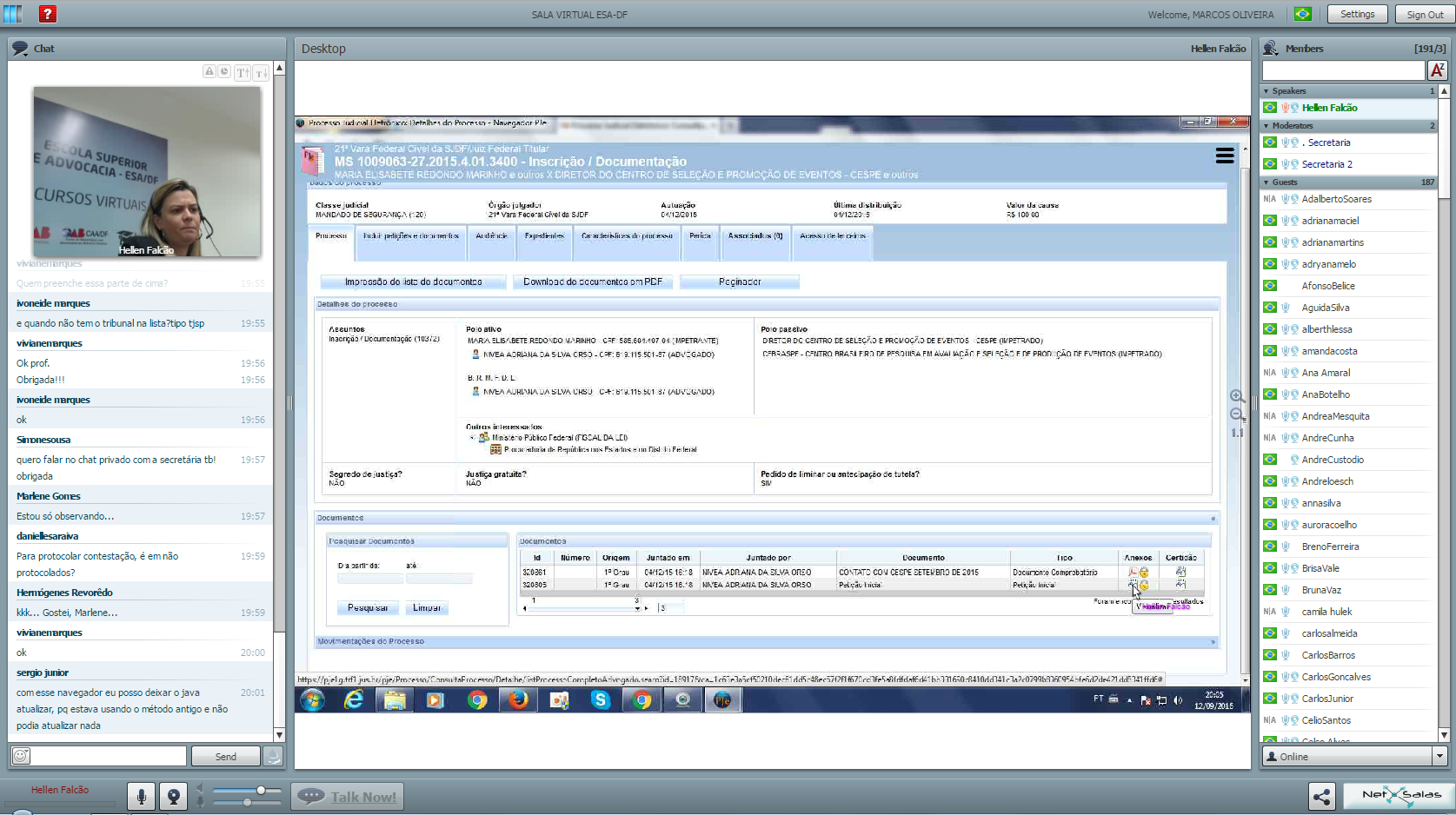Click the share icon button

click(1321, 796)
